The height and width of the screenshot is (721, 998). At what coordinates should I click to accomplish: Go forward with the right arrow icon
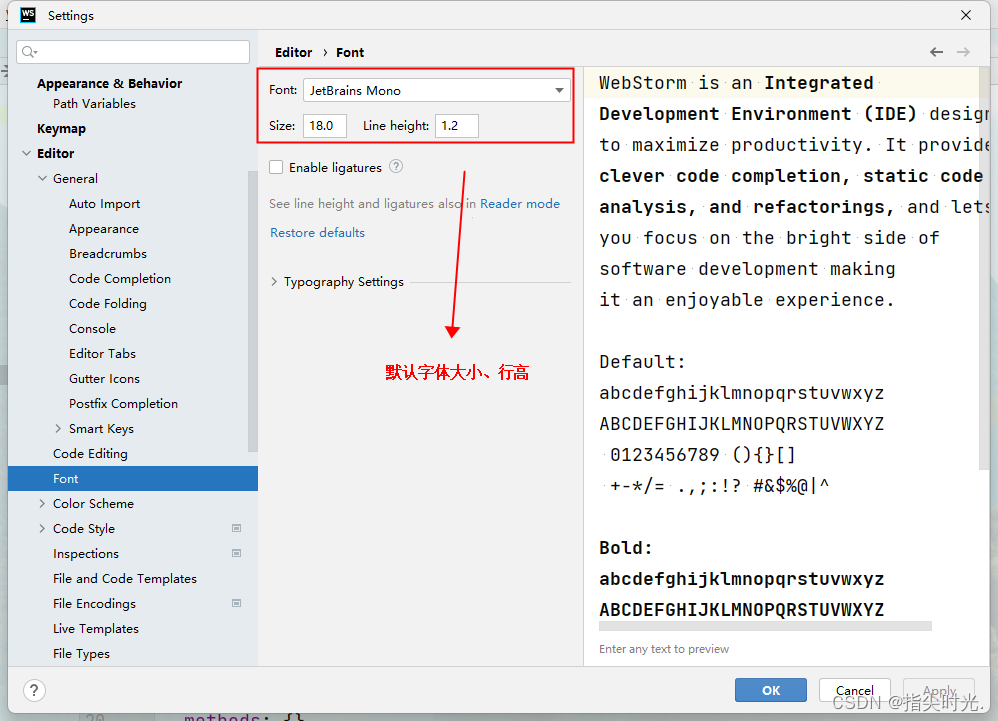pyautogui.click(x=964, y=52)
